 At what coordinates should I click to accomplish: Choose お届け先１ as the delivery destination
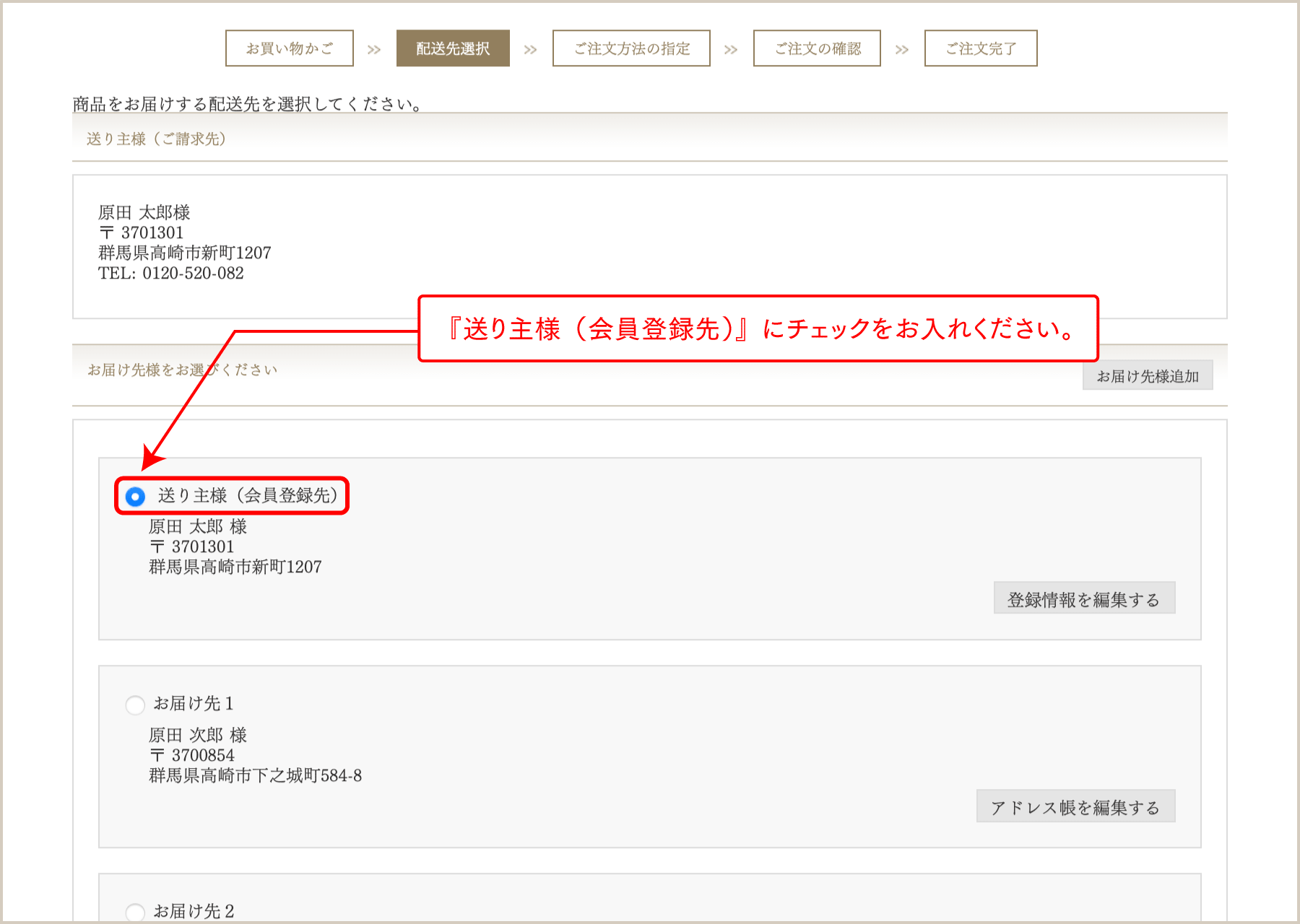[x=135, y=705]
